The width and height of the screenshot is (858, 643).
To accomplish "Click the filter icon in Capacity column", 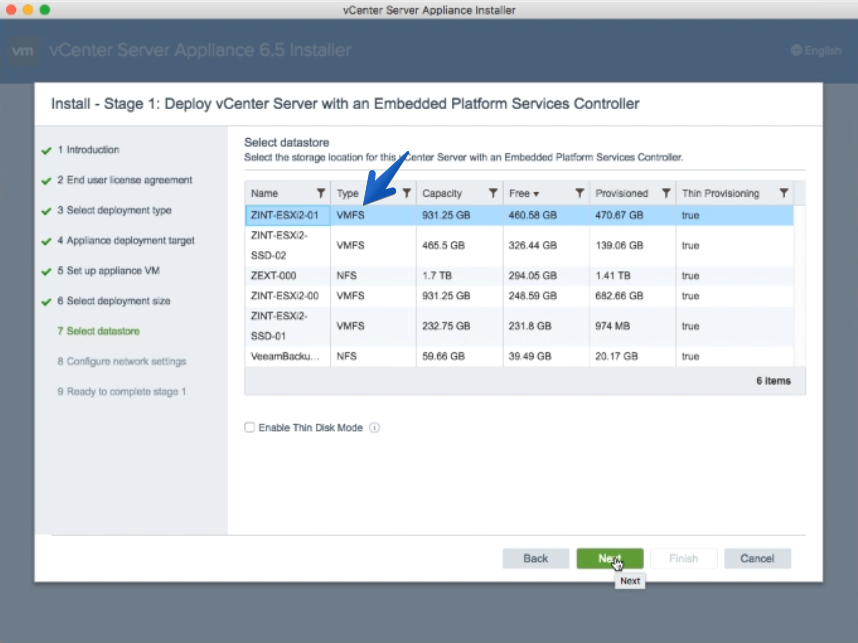I will click(493, 193).
